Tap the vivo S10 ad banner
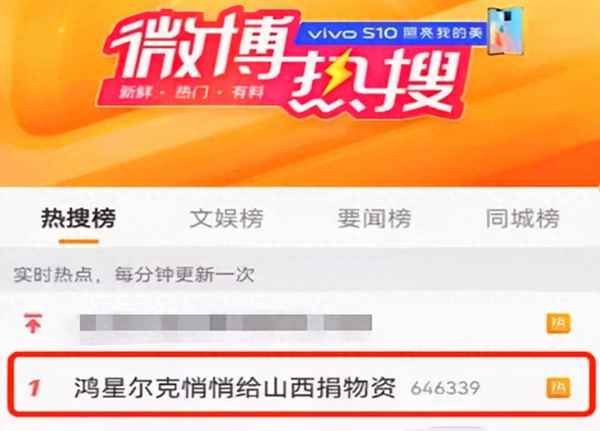The image size is (600, 431). 392,33
